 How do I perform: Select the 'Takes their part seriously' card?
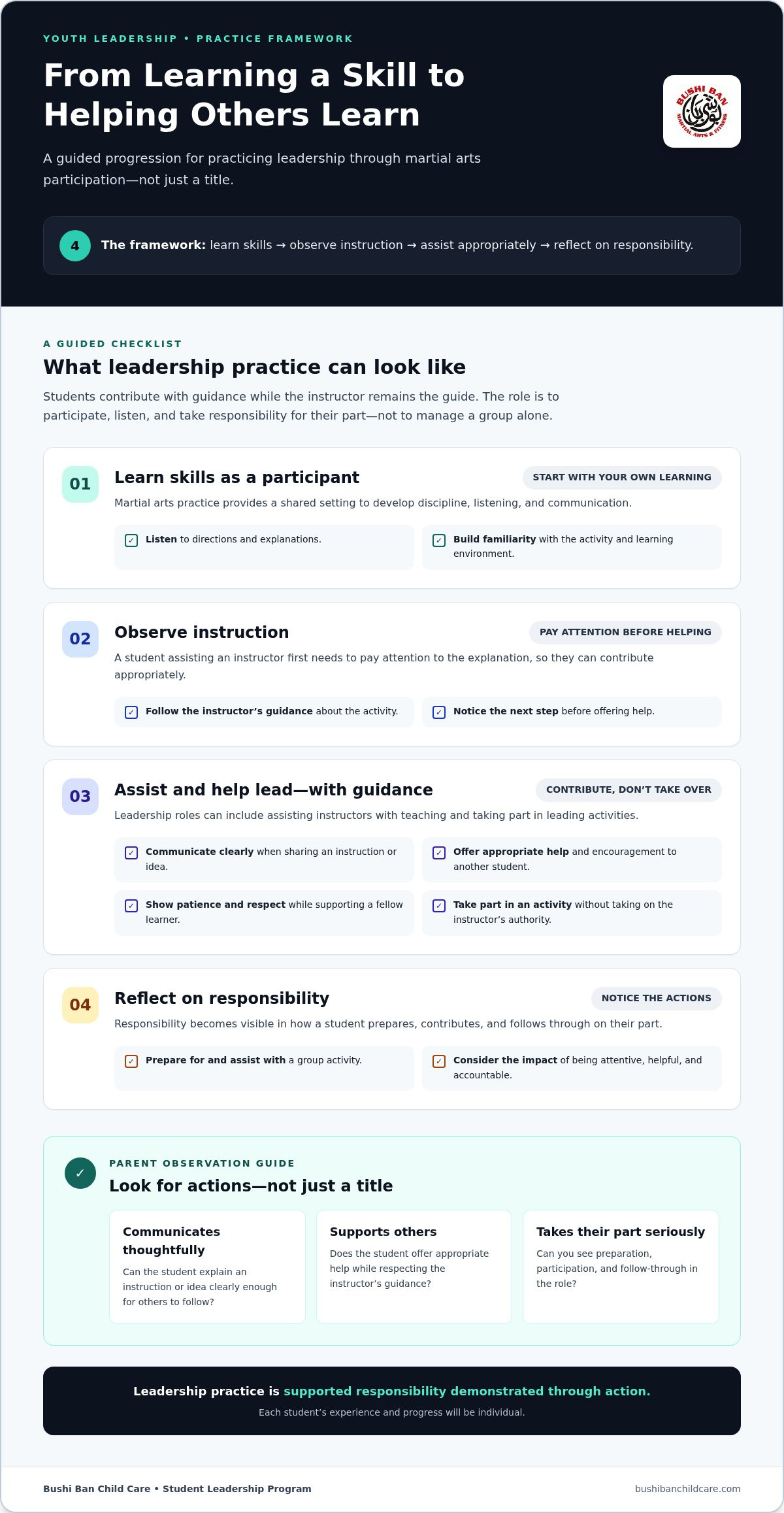tap(621, 1267)
